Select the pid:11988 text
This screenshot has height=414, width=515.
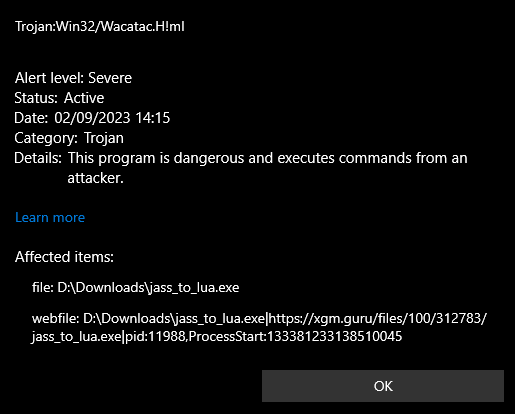[x=156, y=336]
